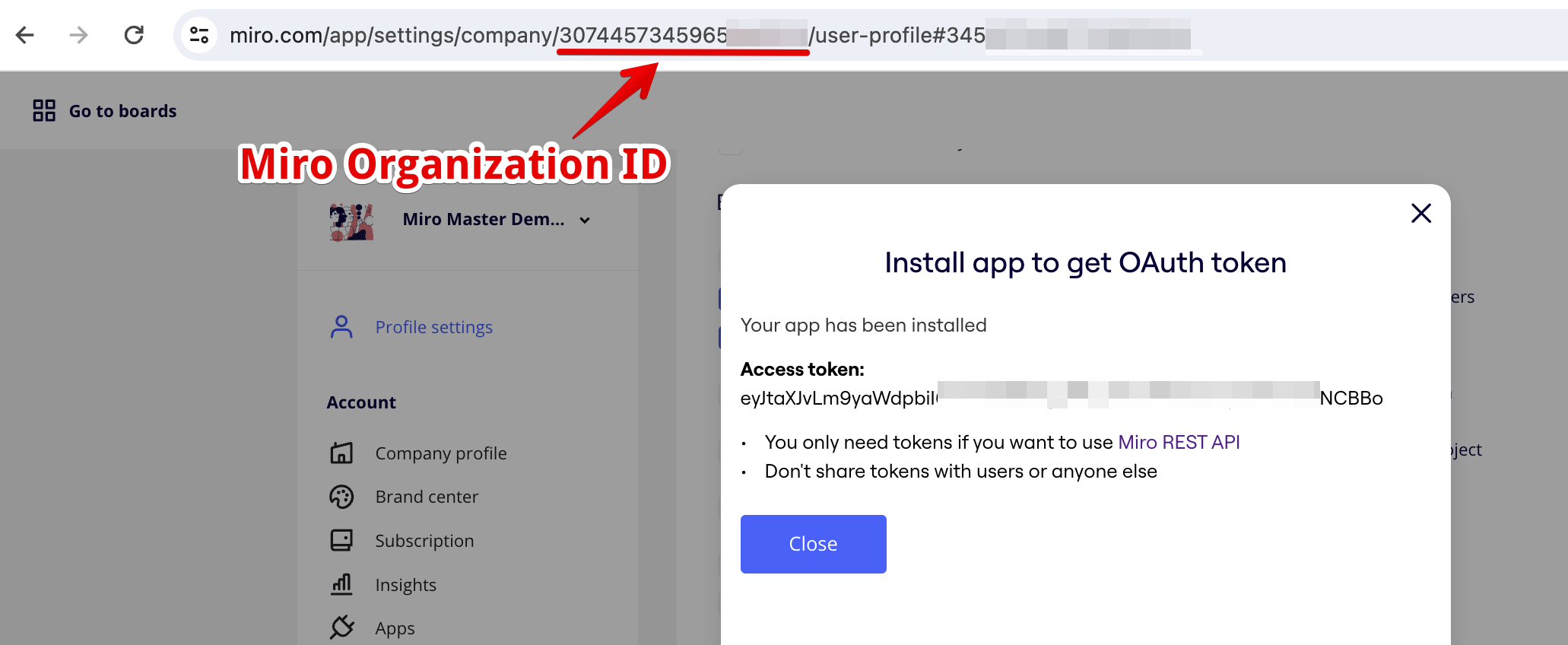The width and height of the screenshot is (1568, 645).
Task: Click "Don't share tokens" bullet text
Action: [961, 472]
